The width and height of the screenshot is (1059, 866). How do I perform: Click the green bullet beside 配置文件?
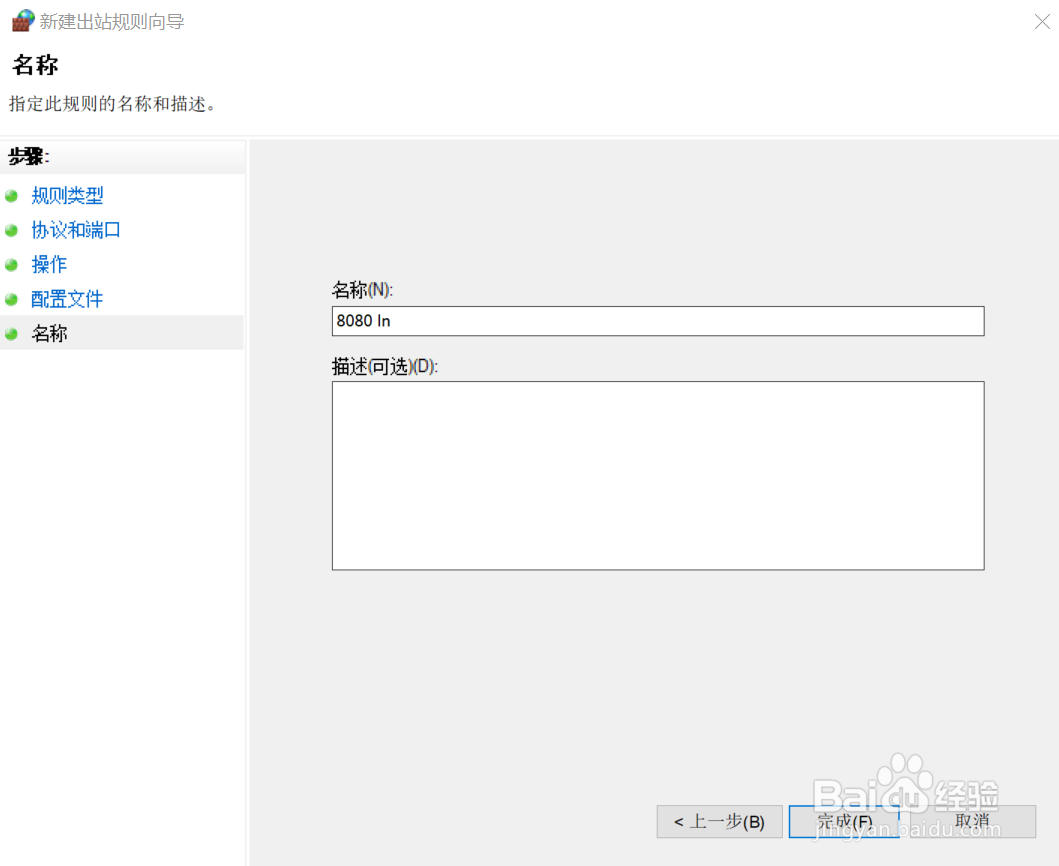point(11,299)
